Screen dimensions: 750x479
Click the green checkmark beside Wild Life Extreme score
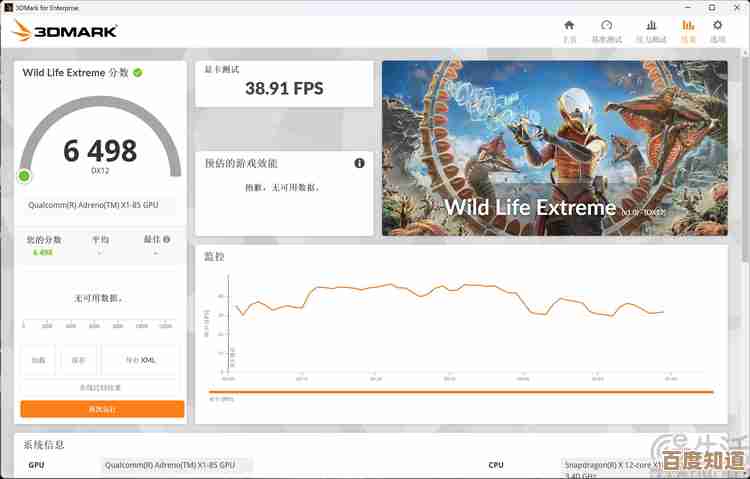[138, 73]
